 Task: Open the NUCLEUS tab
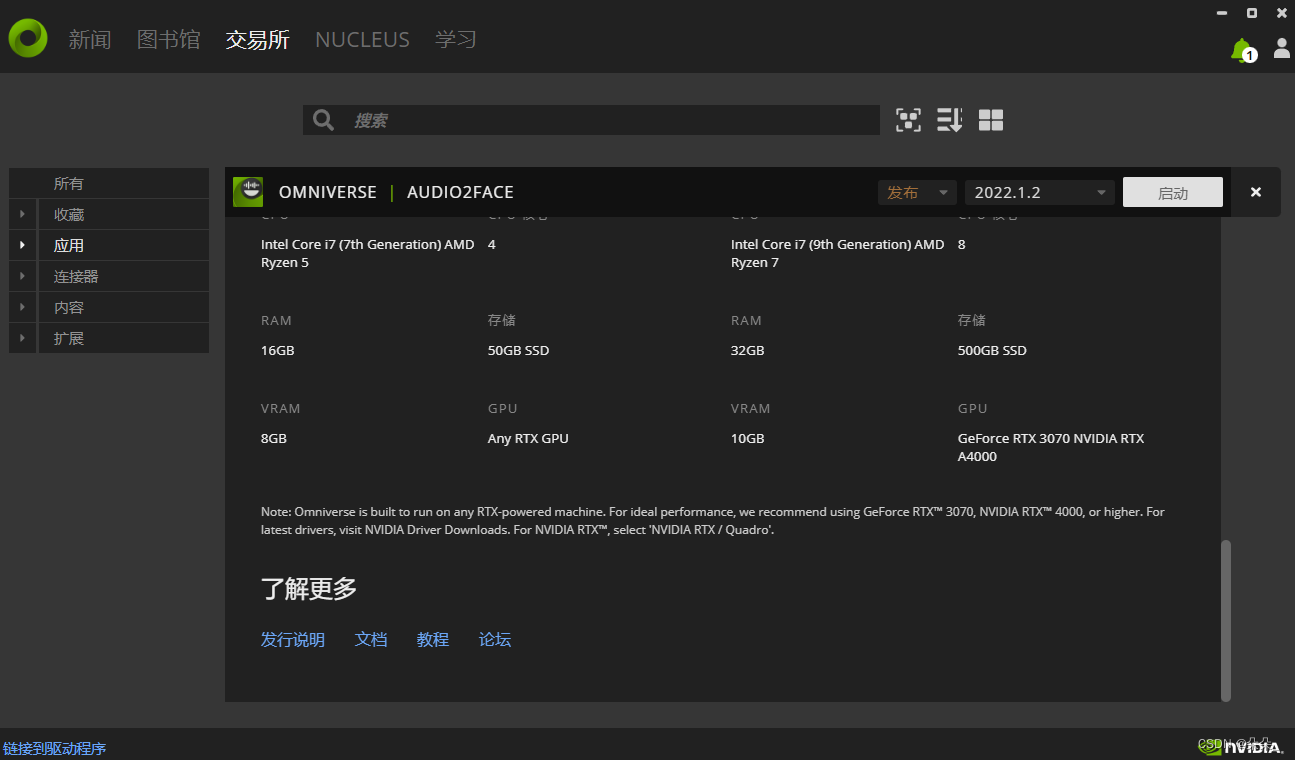tap(362, 39)
